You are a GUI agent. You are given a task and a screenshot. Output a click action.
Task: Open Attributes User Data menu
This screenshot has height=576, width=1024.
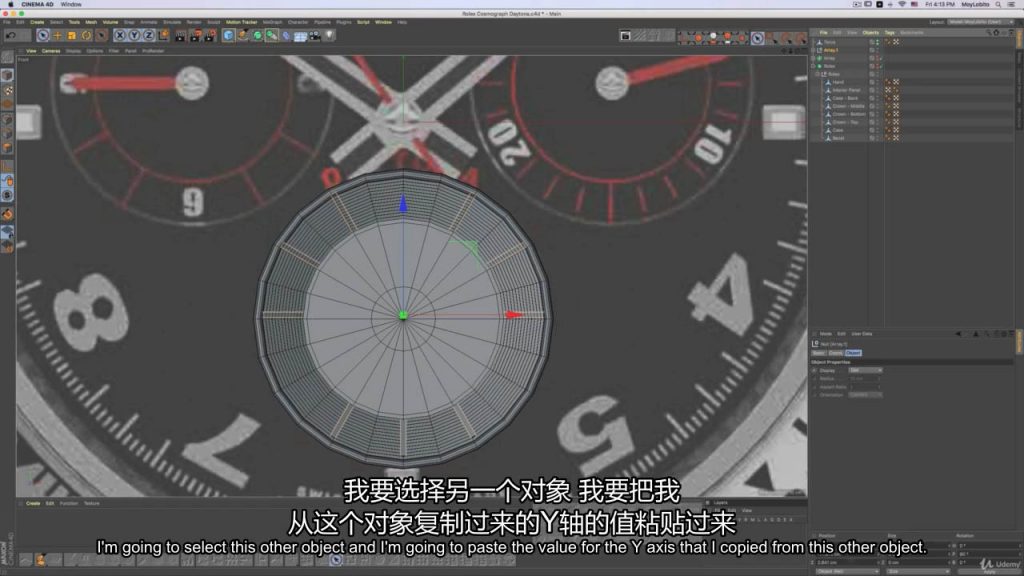pos(861,334)
